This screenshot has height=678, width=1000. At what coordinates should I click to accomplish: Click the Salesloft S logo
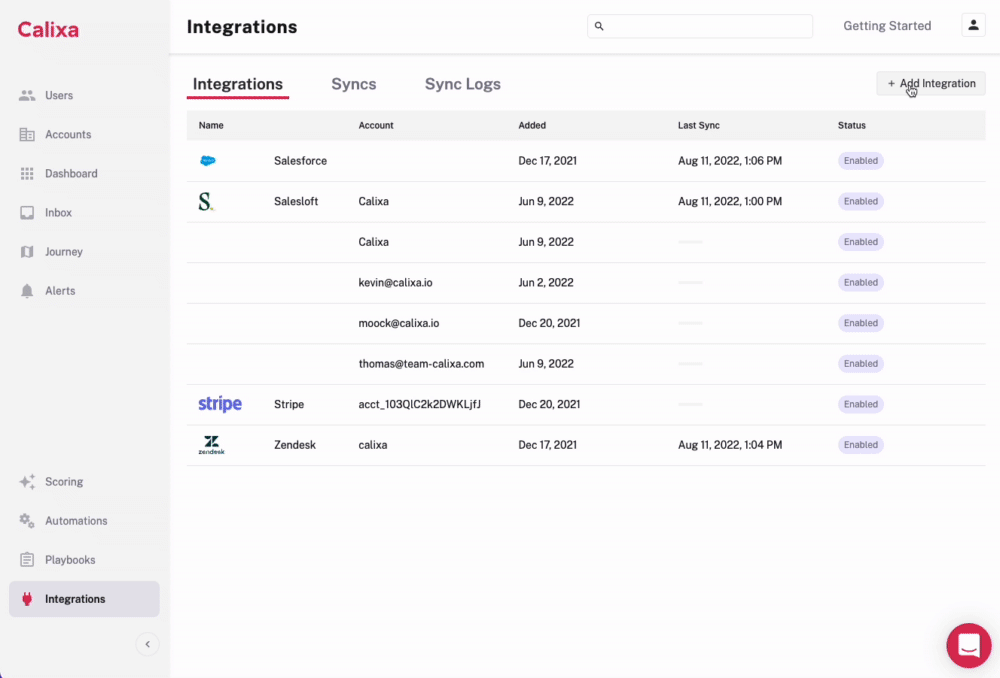point(206,202)
